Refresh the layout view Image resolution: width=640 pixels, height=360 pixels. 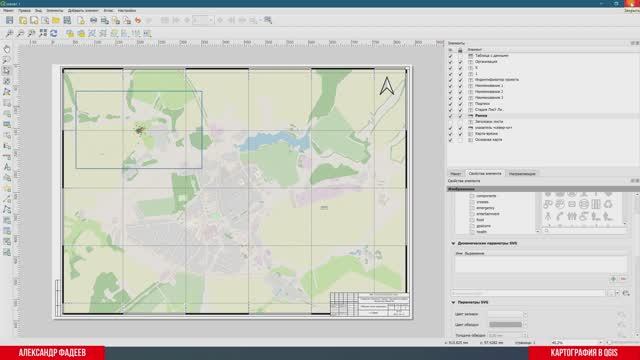54,33
